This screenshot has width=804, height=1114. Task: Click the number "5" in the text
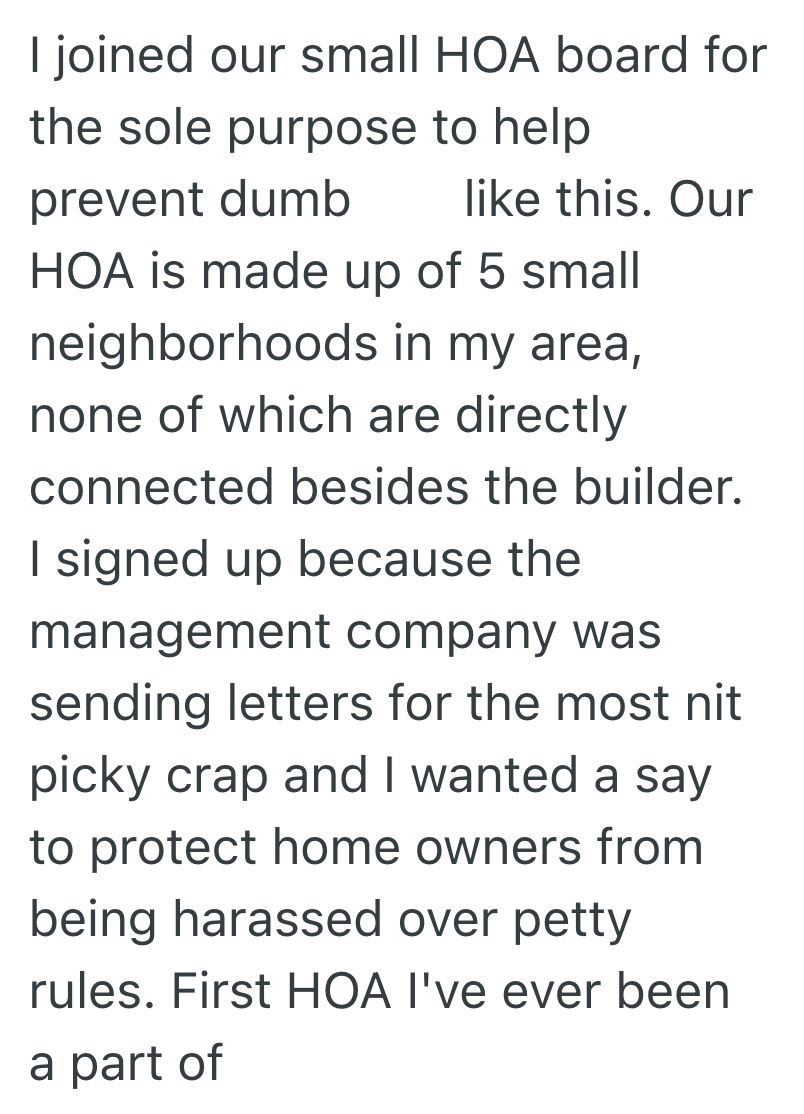[x=490, y=272]
